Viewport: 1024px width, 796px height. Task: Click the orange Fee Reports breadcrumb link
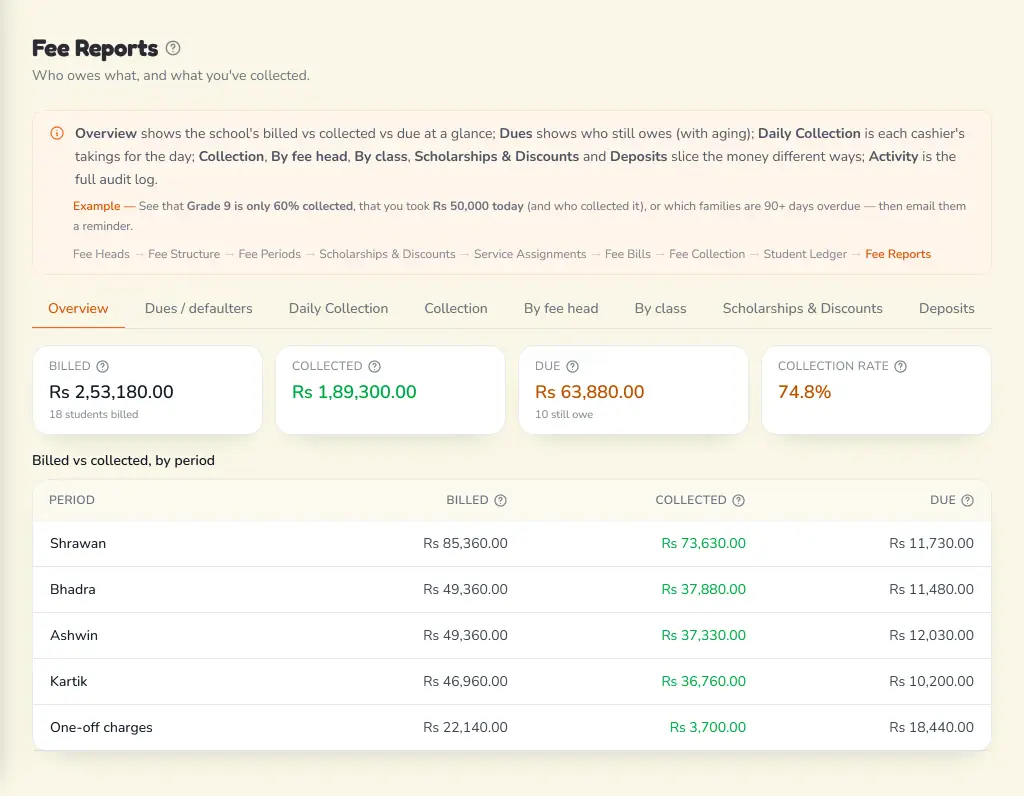(x=898, y=254)
